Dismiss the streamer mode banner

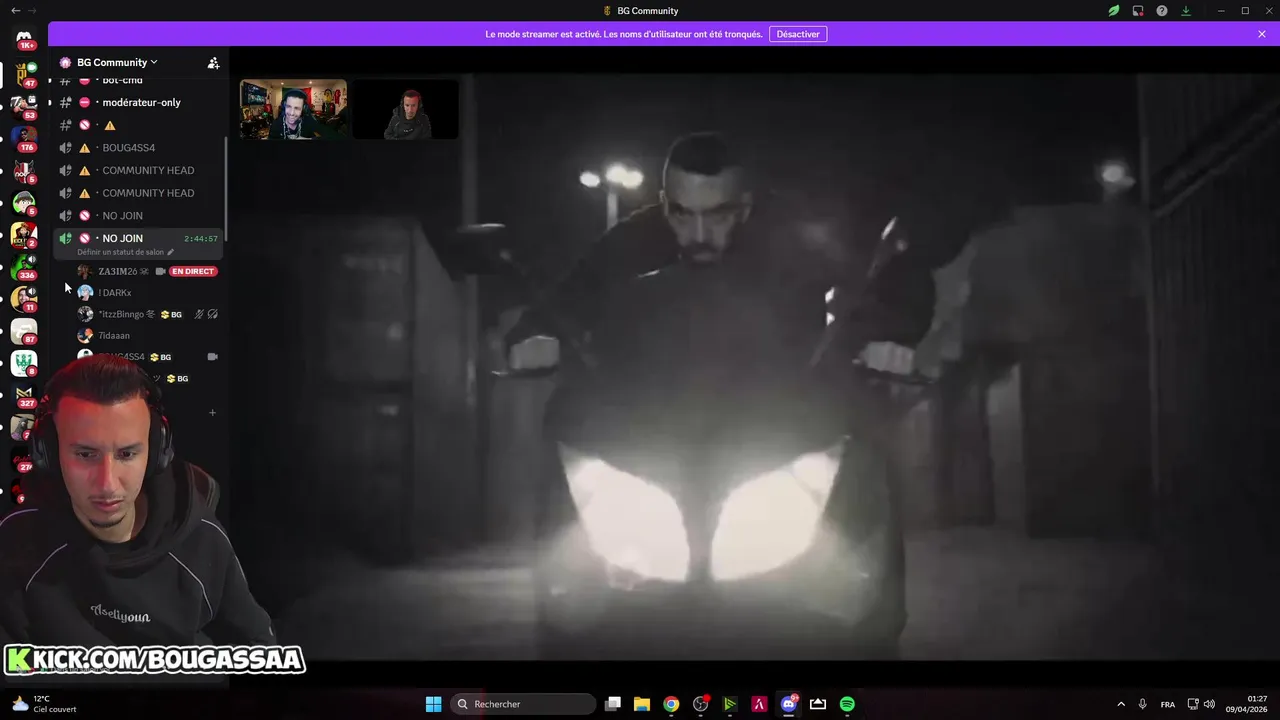(1262, 34)
